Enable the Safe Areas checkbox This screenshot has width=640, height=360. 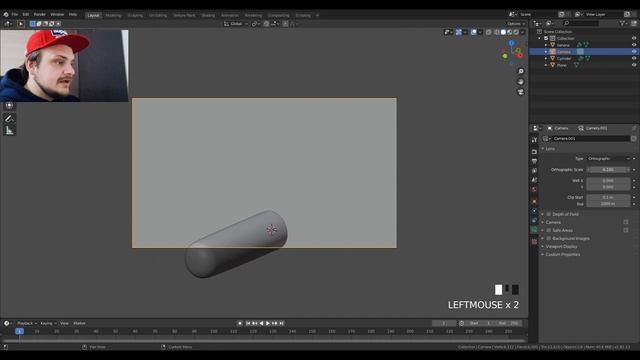[549, 231]
